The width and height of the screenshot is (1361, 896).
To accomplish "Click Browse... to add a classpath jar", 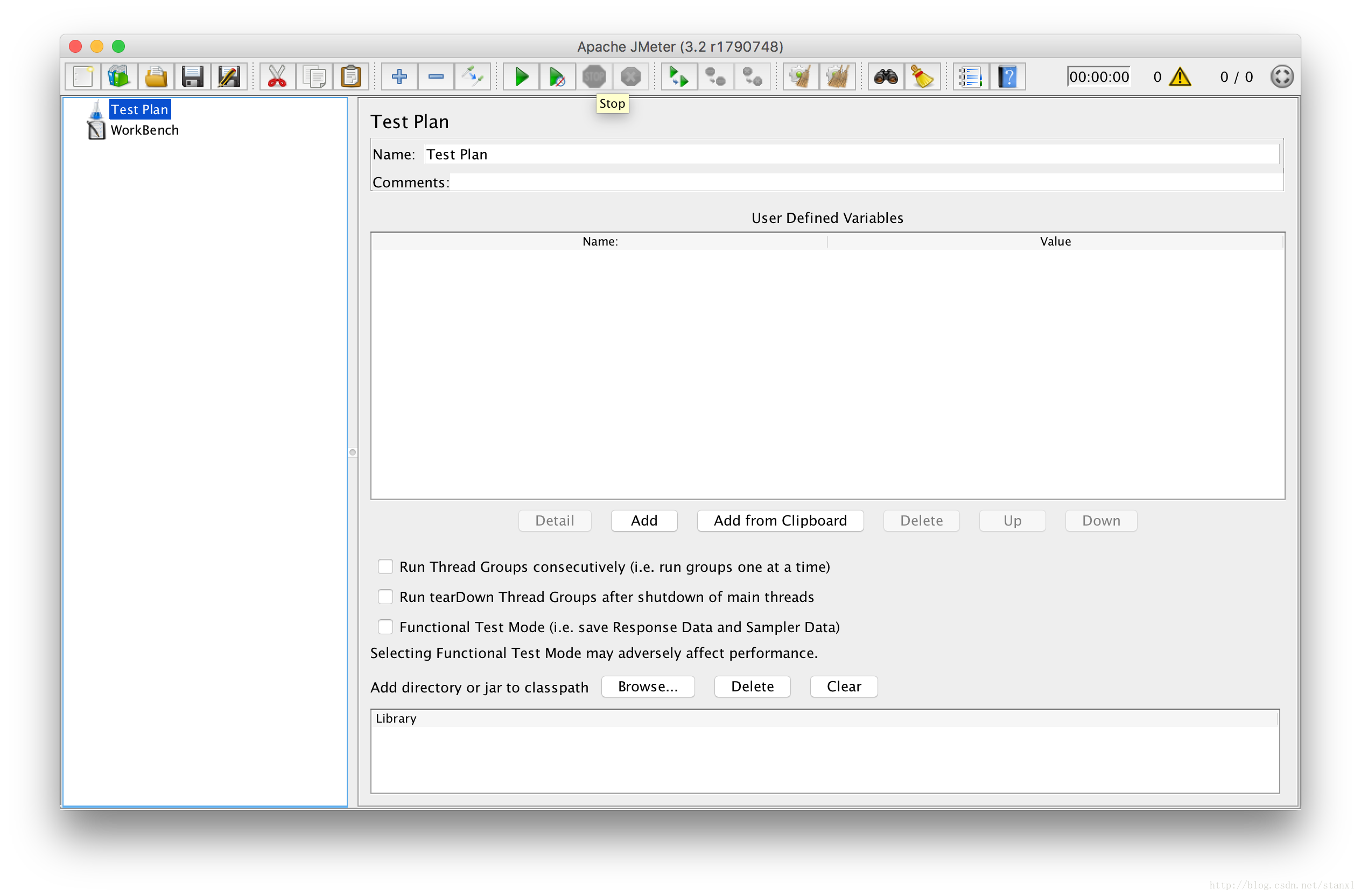I will pyautogui.click(x=649, y=687).
